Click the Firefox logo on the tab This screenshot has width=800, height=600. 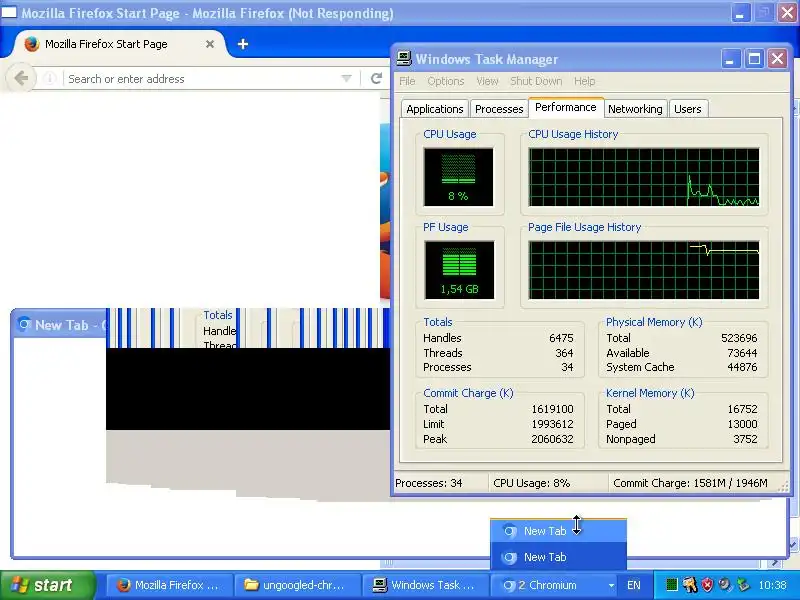[x=32, y=44]
